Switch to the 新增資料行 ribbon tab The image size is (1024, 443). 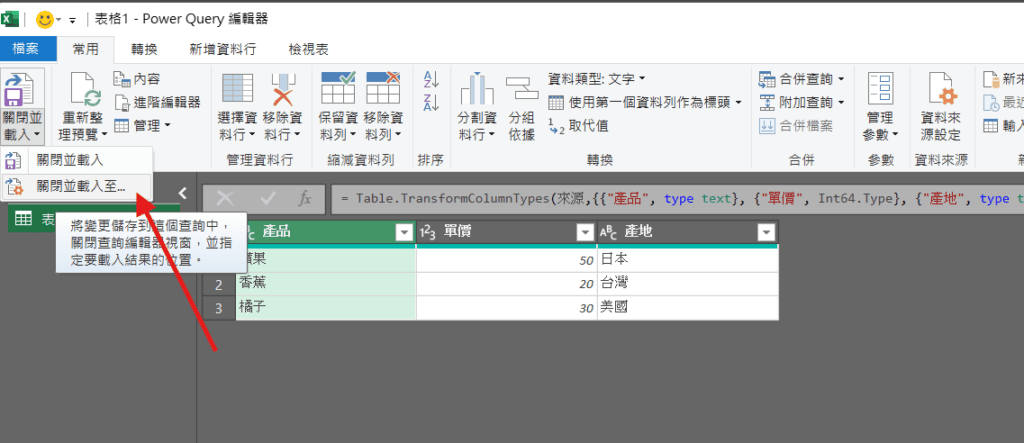(222, 48)
